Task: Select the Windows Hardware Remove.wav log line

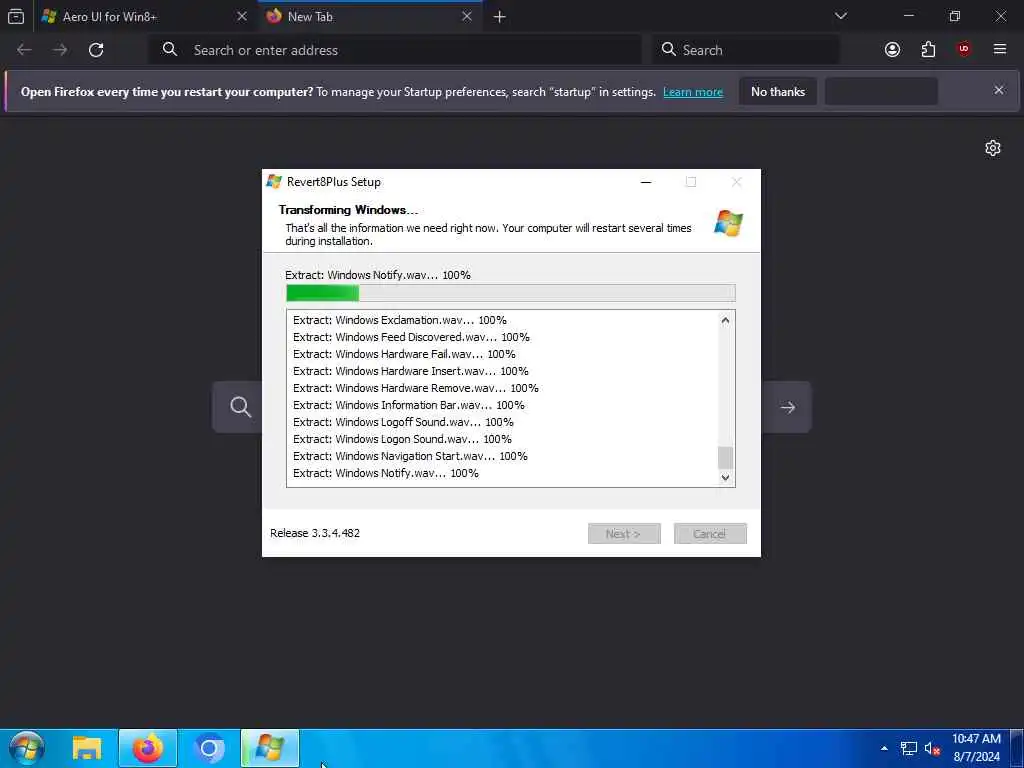Action: (x=415, y=388)
